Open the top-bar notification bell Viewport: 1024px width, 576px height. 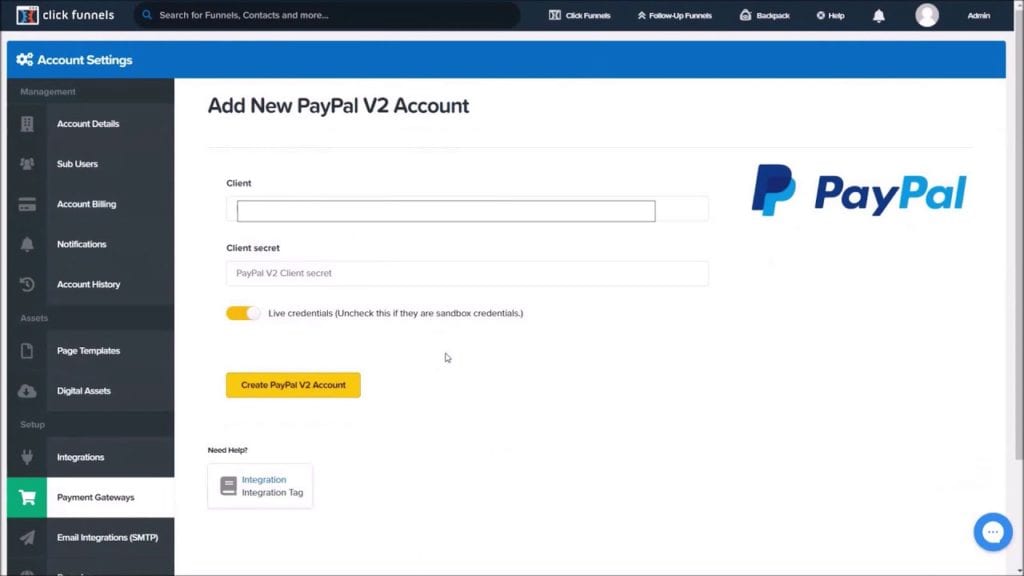878,16
